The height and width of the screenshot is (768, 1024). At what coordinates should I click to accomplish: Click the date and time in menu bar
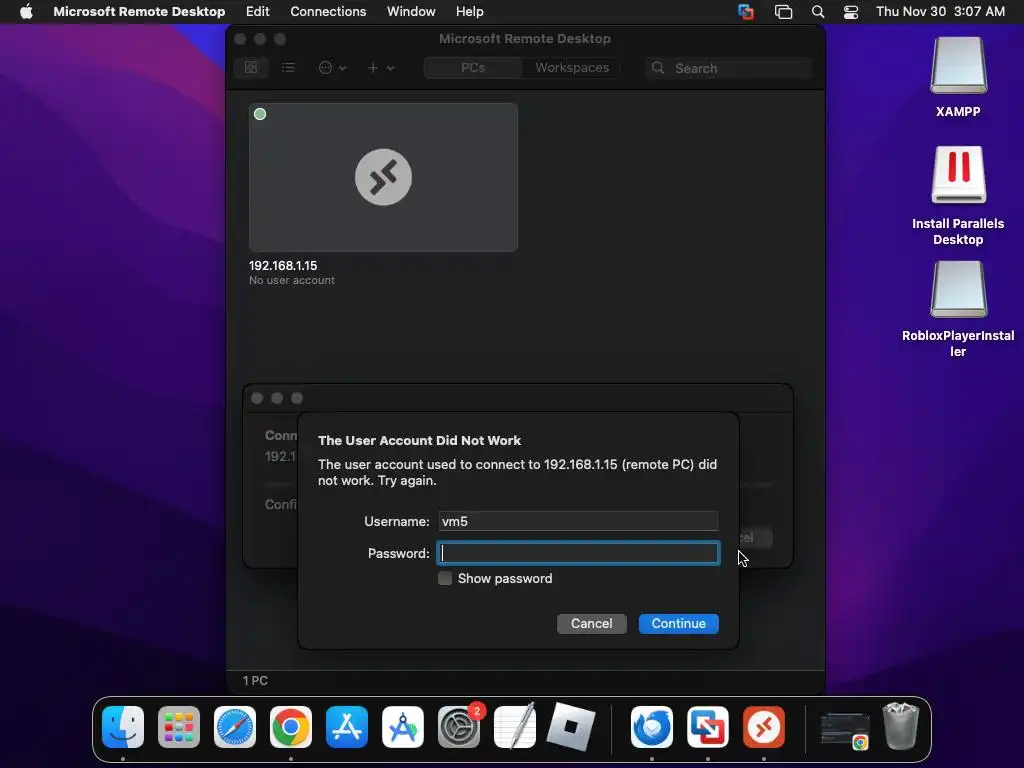pyautogui.click(x=940, y=12)
